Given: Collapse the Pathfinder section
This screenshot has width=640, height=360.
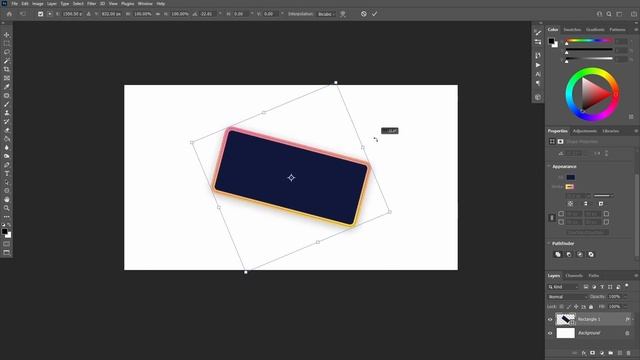Looking at the screenshot, I should tap(549, 243).
